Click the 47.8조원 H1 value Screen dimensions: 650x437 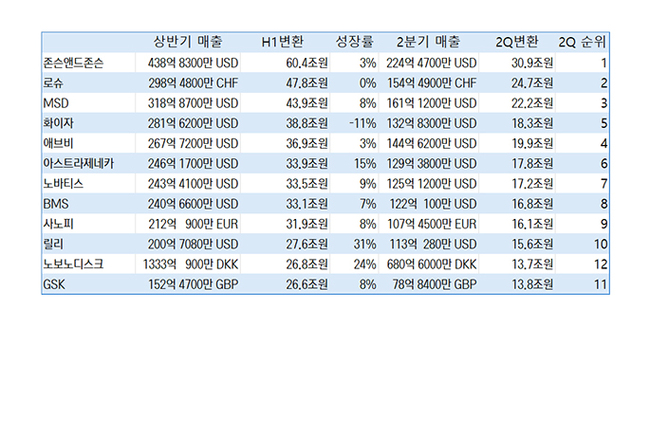pos(307,83)
